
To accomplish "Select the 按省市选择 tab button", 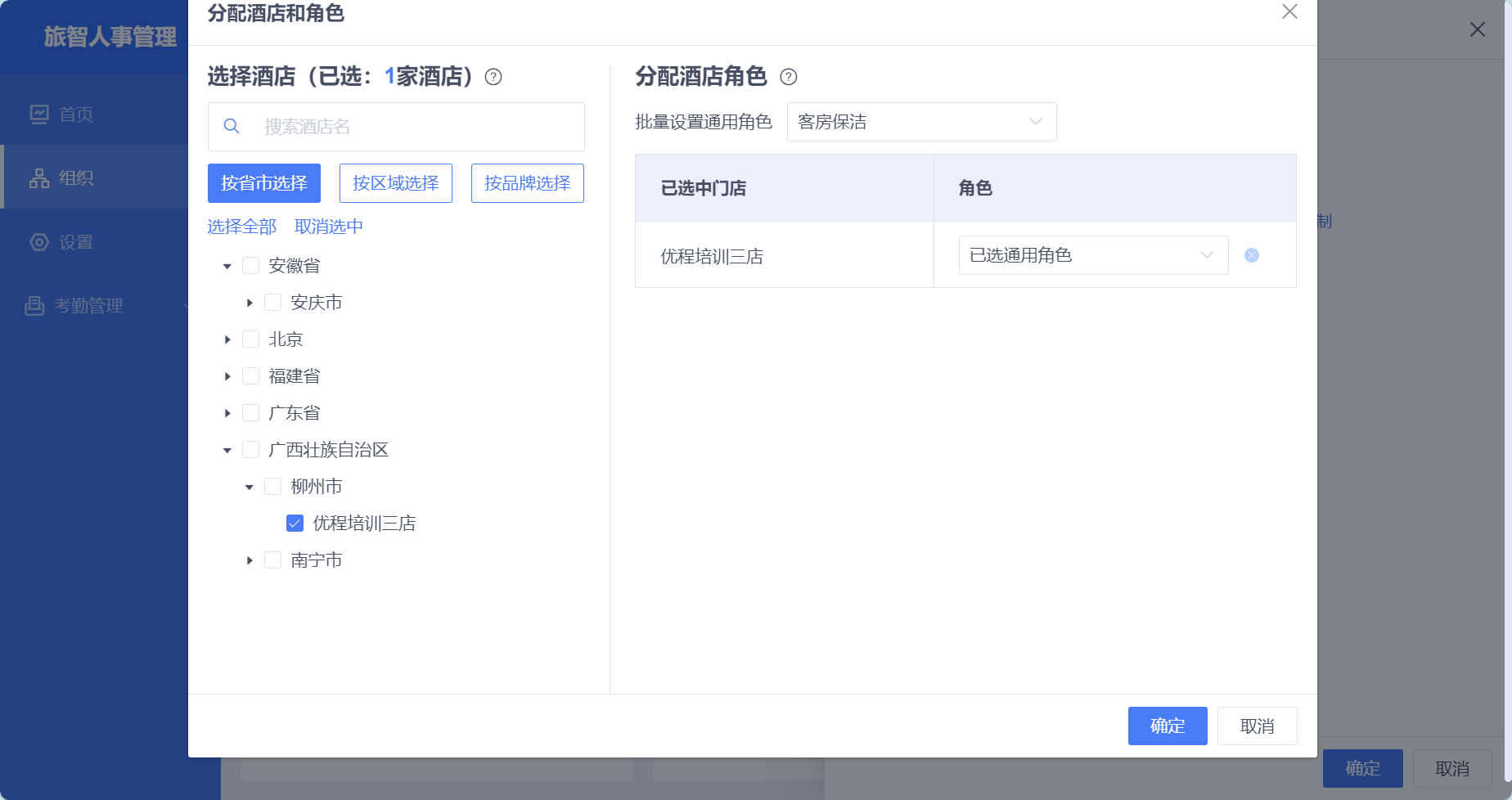I will click(264, 183).
